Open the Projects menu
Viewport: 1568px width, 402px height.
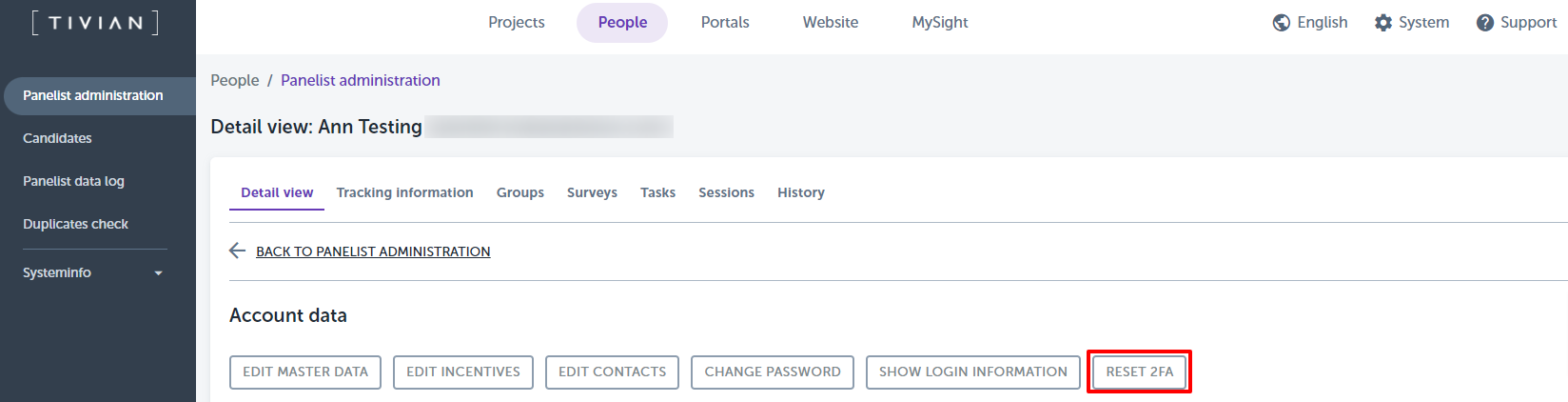tap(517, 22)
